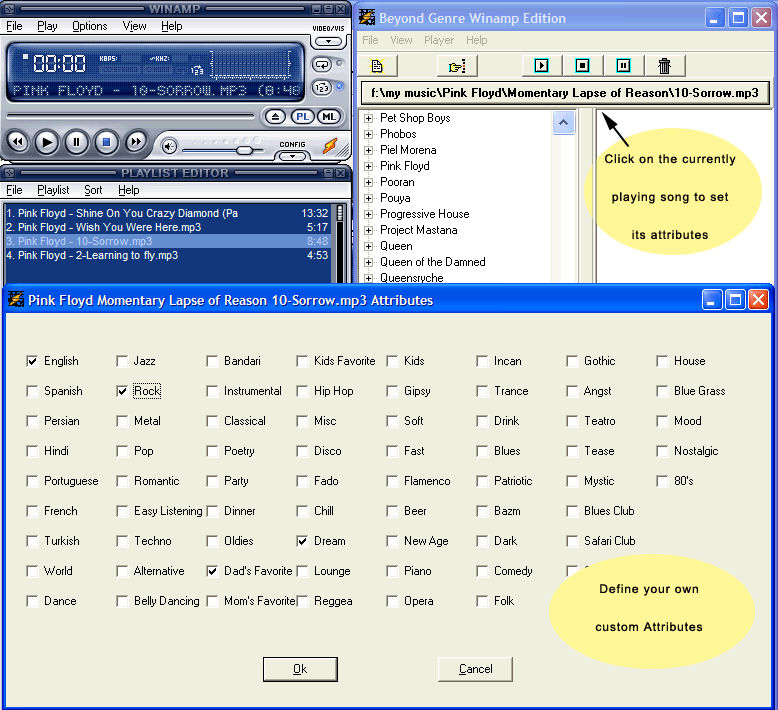Click Winamp next track button
Screen dimensions: 778x710
135,142
